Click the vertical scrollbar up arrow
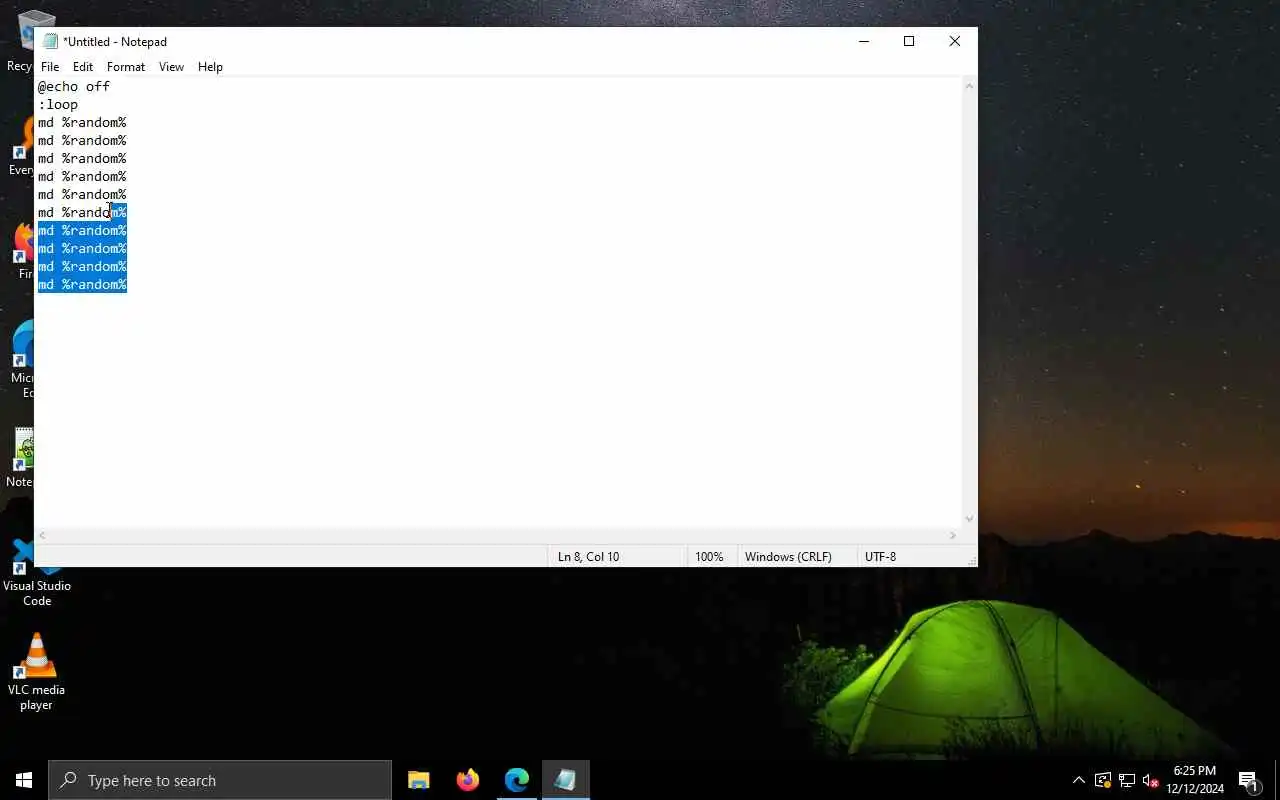1280x800 pixels. click(x=969, y=86)
